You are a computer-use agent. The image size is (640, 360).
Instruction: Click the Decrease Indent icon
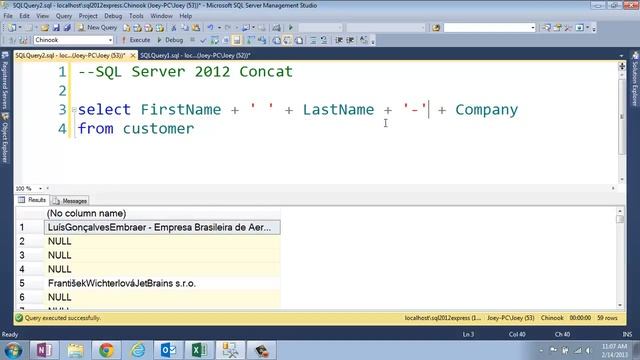click(x=339, y=40)
